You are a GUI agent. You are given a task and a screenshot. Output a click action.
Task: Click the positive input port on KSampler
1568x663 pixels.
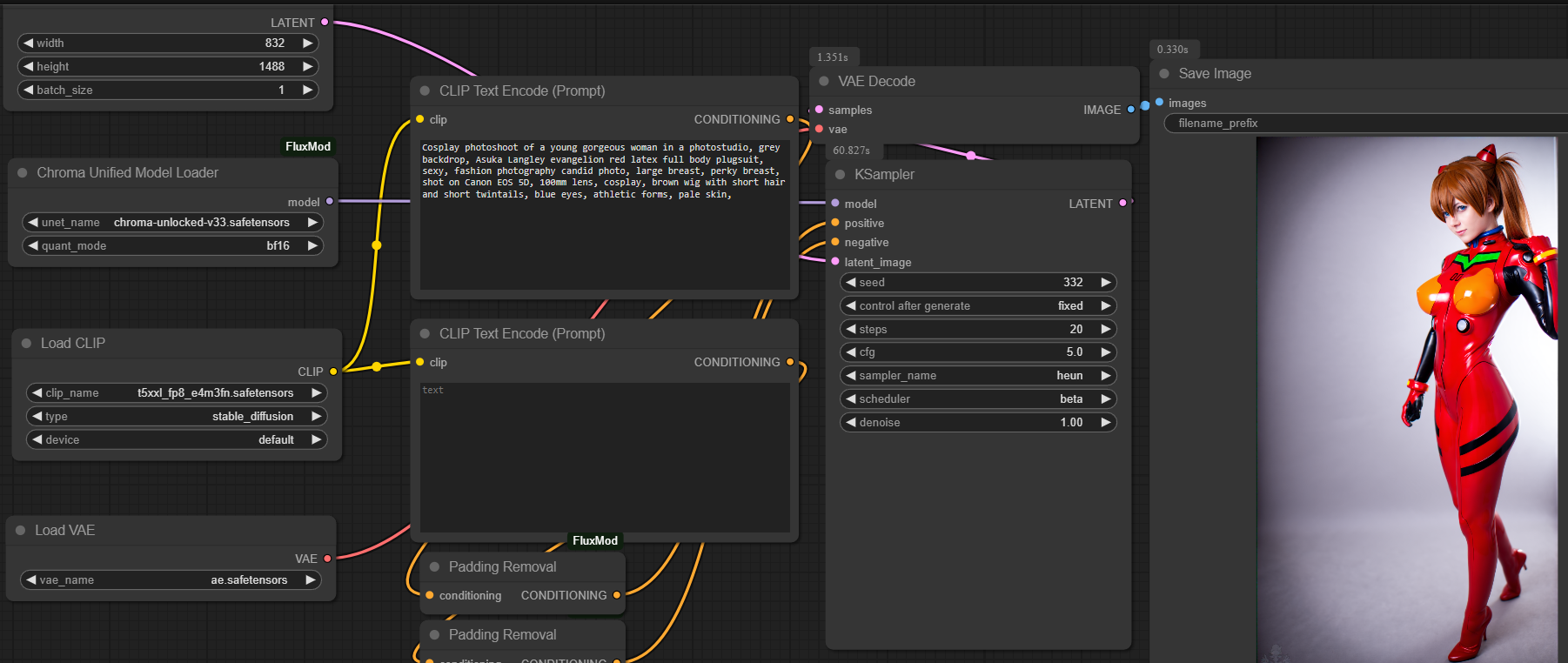click(835, 223)
